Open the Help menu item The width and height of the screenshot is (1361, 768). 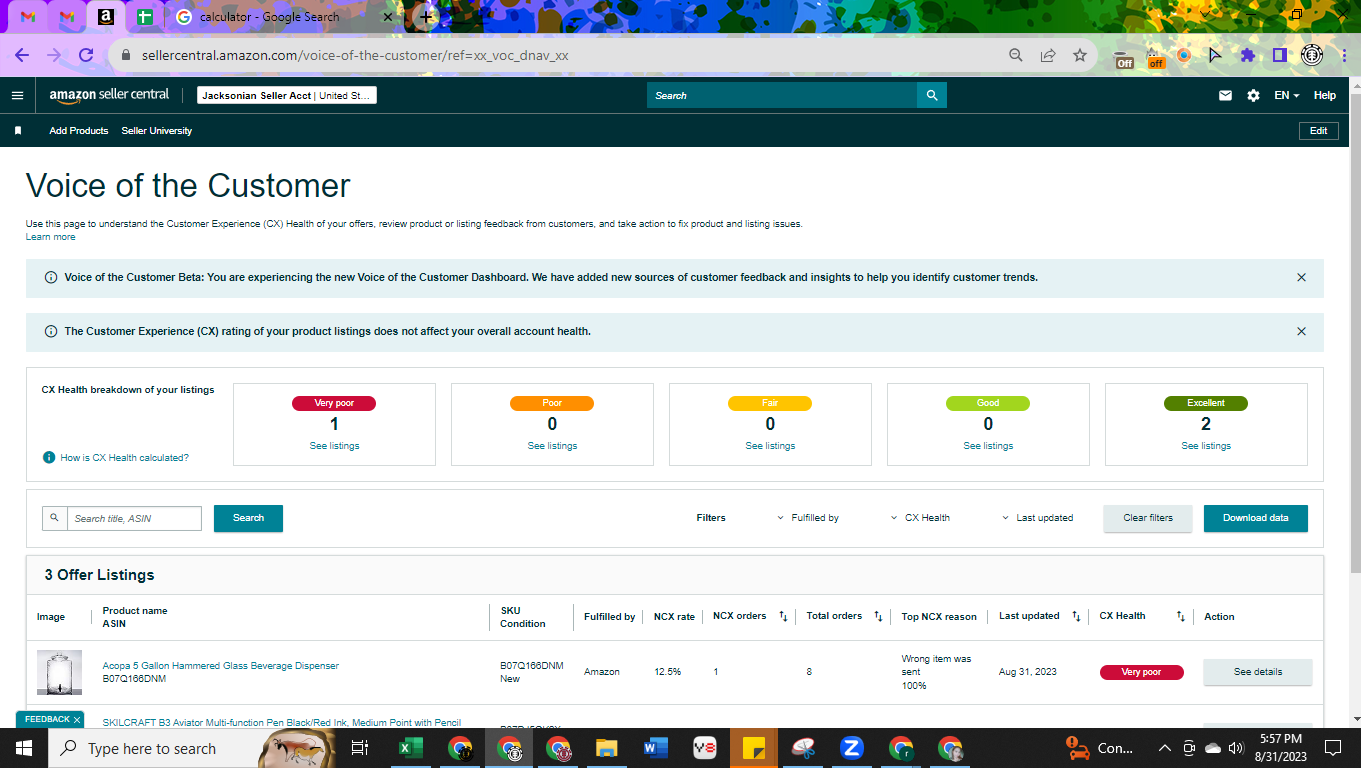(x=1325, y=96)
